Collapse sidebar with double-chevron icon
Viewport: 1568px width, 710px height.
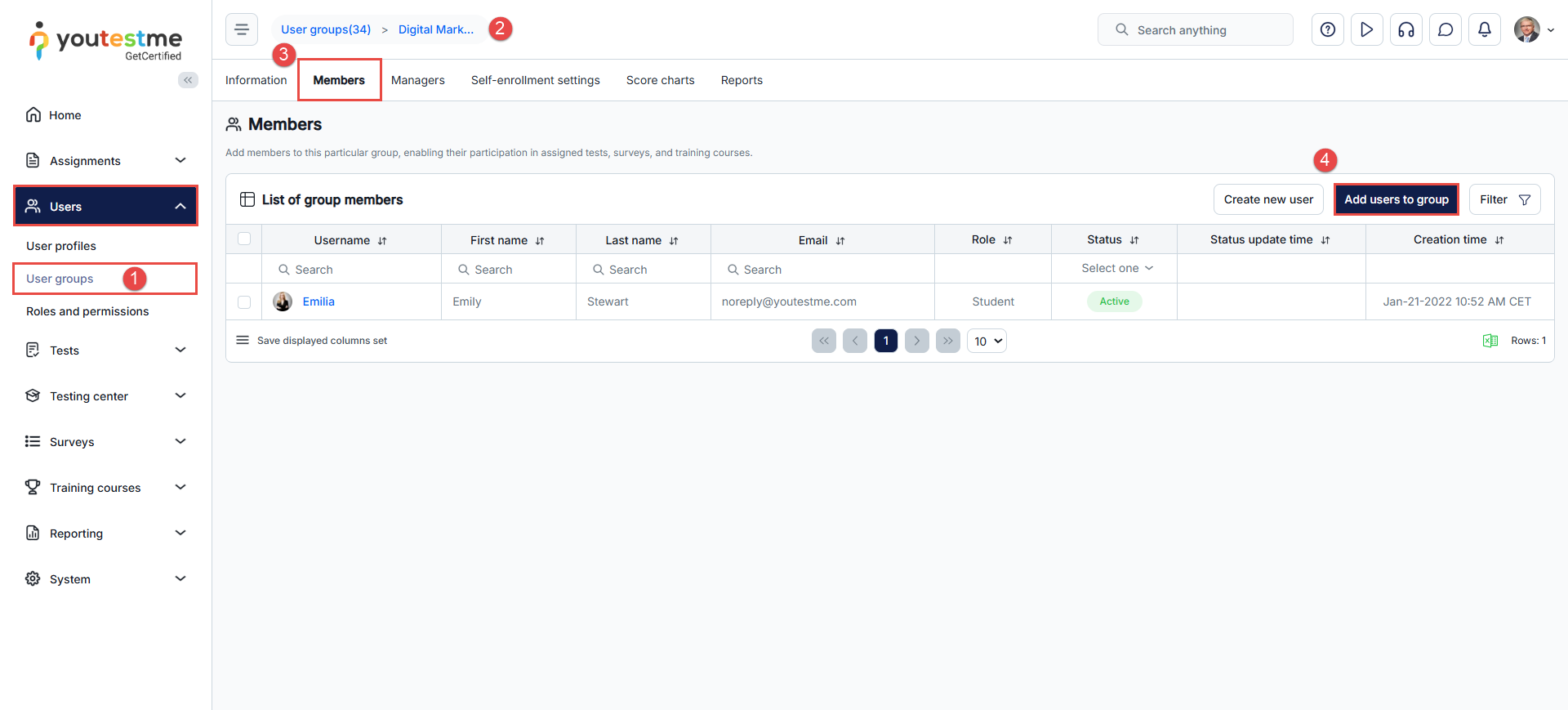point(188,80)
